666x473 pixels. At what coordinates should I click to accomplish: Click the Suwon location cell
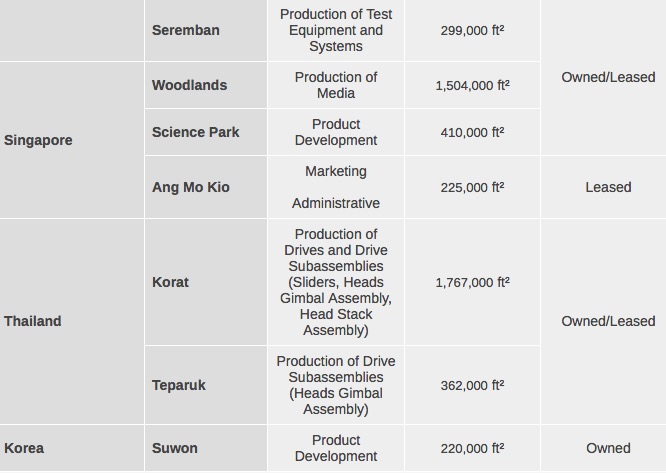click(175, 448)
